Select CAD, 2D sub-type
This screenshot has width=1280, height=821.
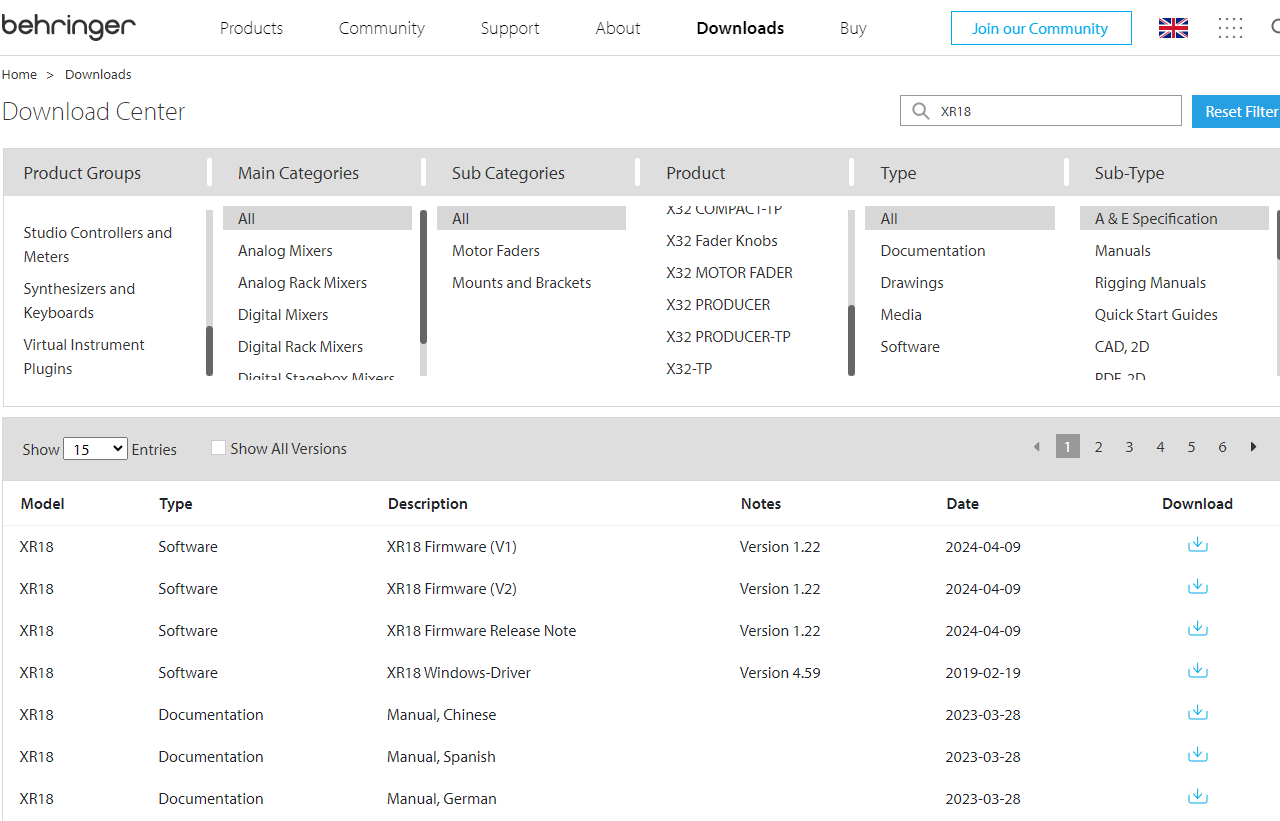[x=1122, y=347]
